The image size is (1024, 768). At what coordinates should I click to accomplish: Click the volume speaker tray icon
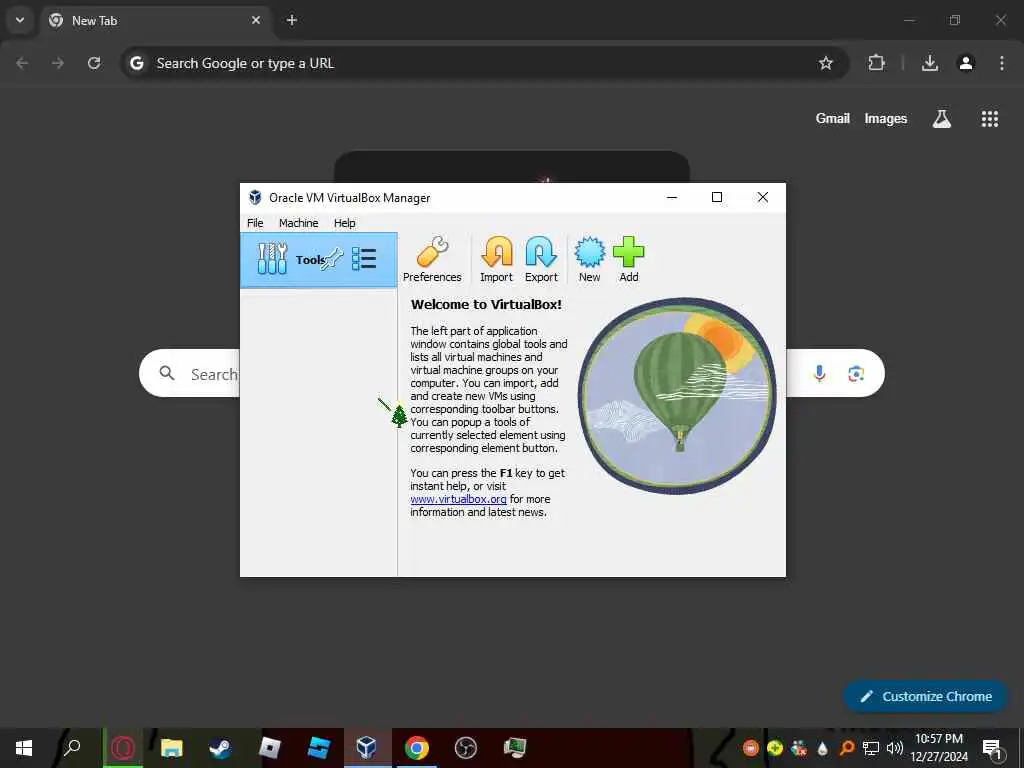[x=895, y=748]
